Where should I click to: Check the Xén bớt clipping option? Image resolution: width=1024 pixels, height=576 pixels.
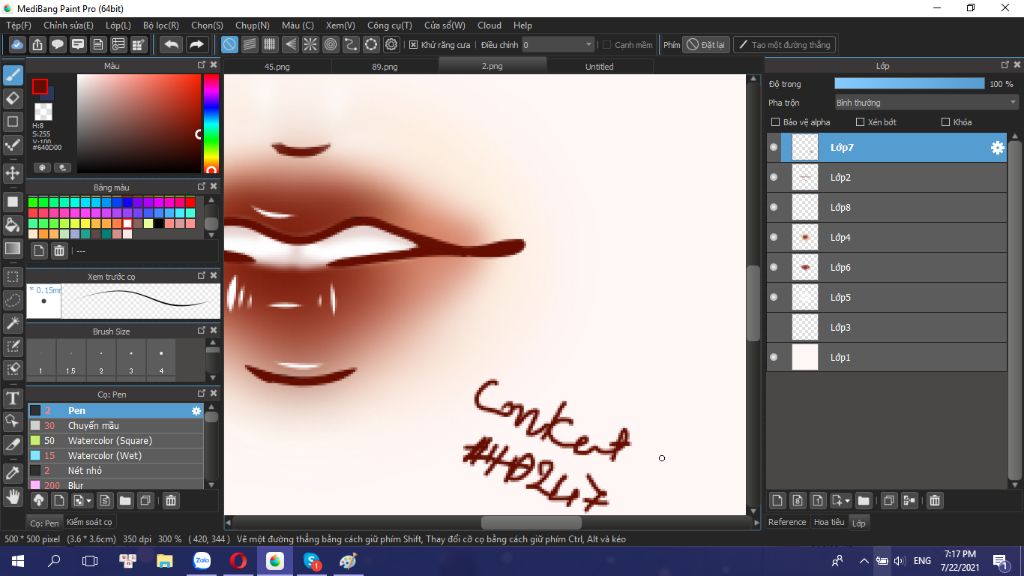[860, 122]
